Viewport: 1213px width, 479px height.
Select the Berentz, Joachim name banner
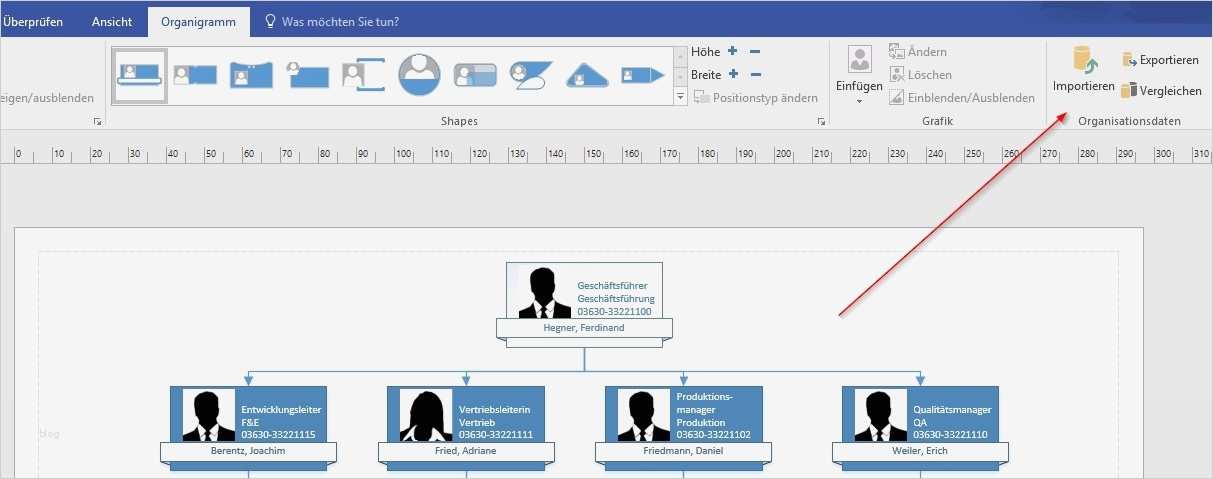click(x=248, y=451)
